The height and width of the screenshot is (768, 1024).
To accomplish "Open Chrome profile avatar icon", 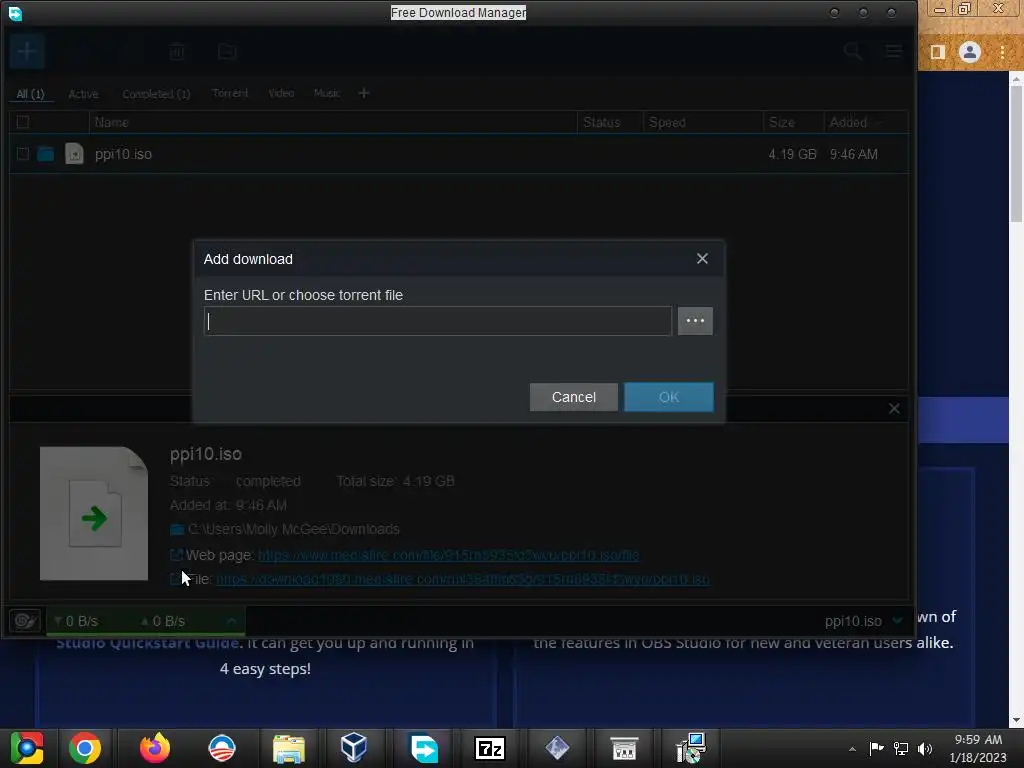I will pyautogui.click(x=970, y=52).
